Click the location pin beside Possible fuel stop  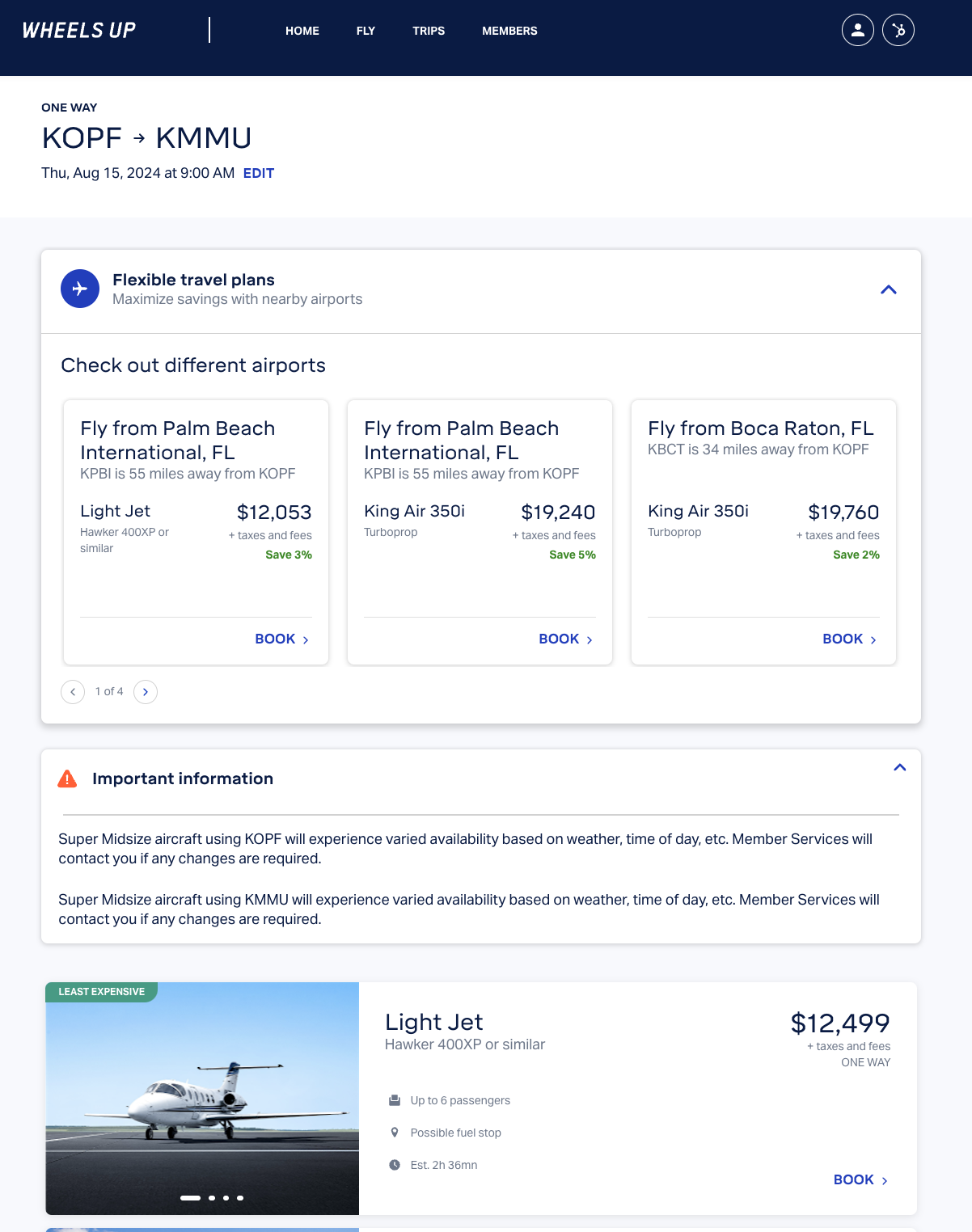point(395,1132)
